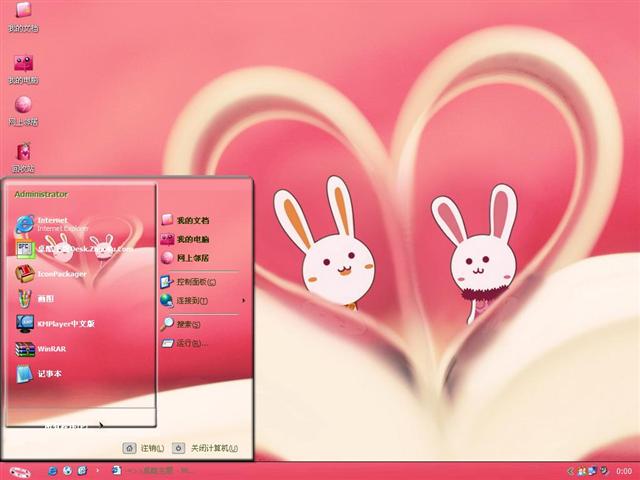This screenshot has width=640, height=480.
Task: Select 搜索 in the Start menu
Action: (186, 324)
